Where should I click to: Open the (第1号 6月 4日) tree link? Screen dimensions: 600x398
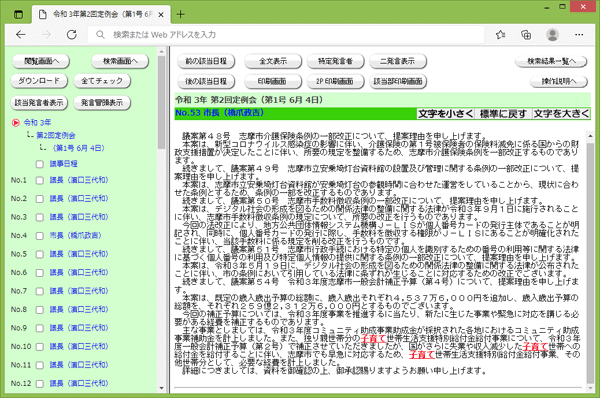point(78,148)
